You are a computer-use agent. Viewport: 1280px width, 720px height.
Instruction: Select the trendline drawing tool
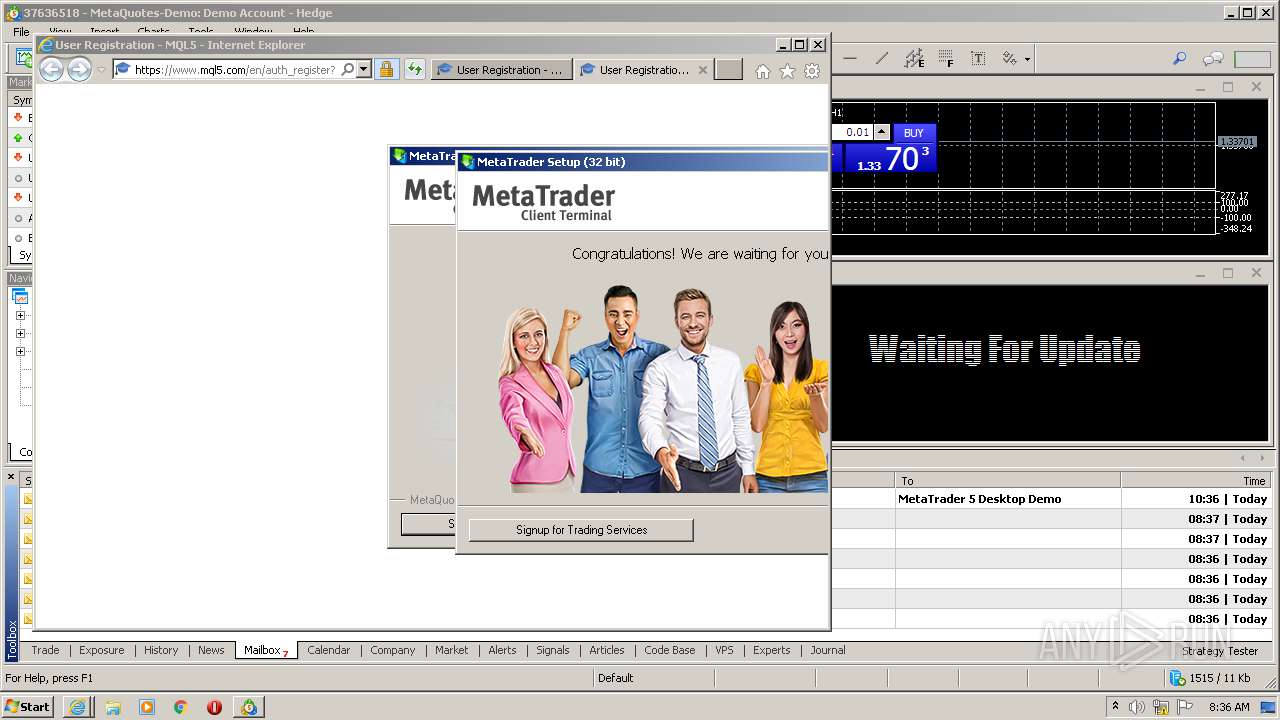881,59
